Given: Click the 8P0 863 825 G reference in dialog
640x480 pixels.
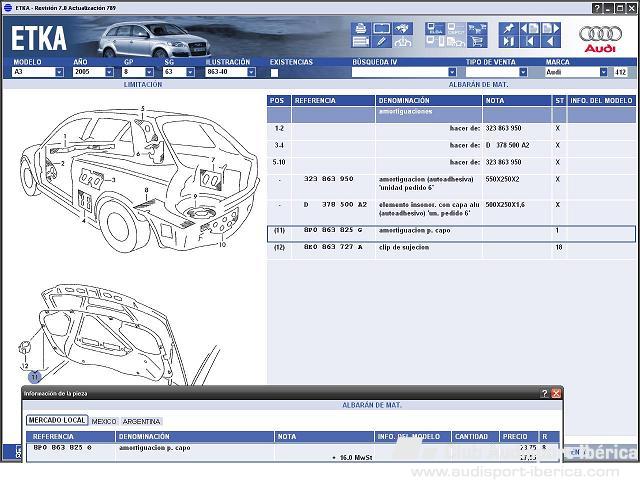Looking at the screenshot, I should point(62,447).
